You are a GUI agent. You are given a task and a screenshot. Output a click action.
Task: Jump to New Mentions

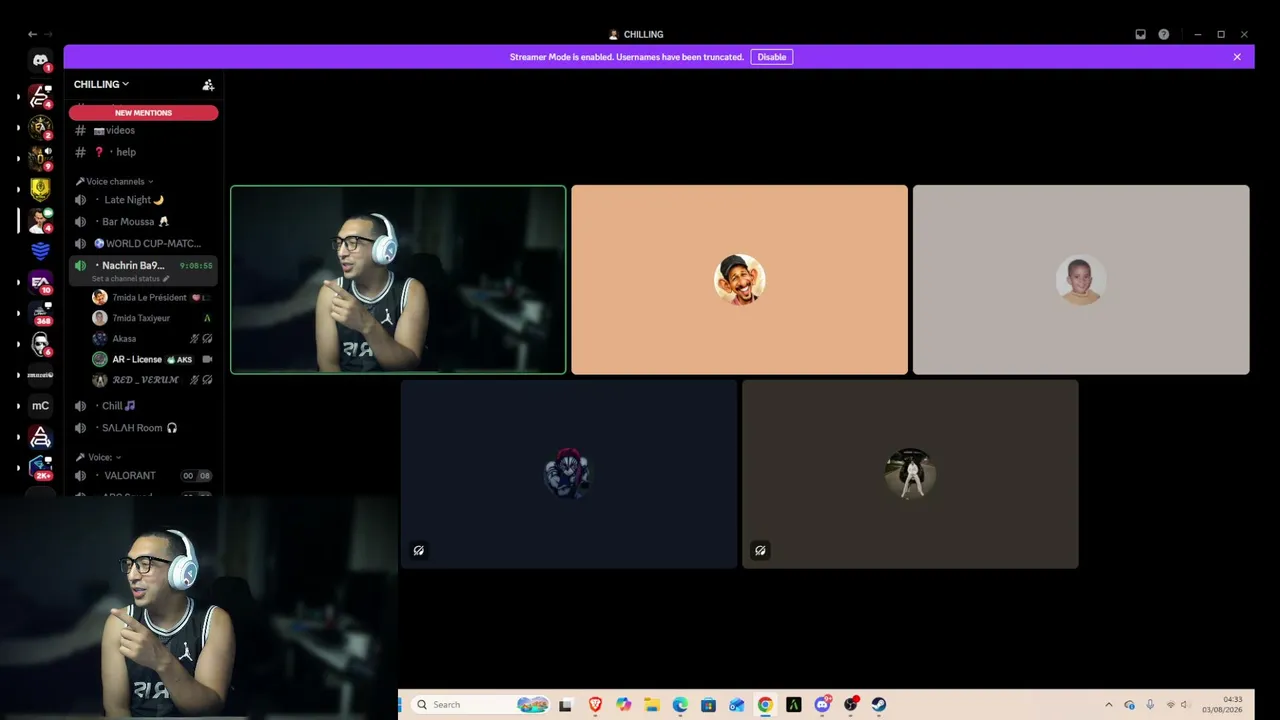coord(143,113)
